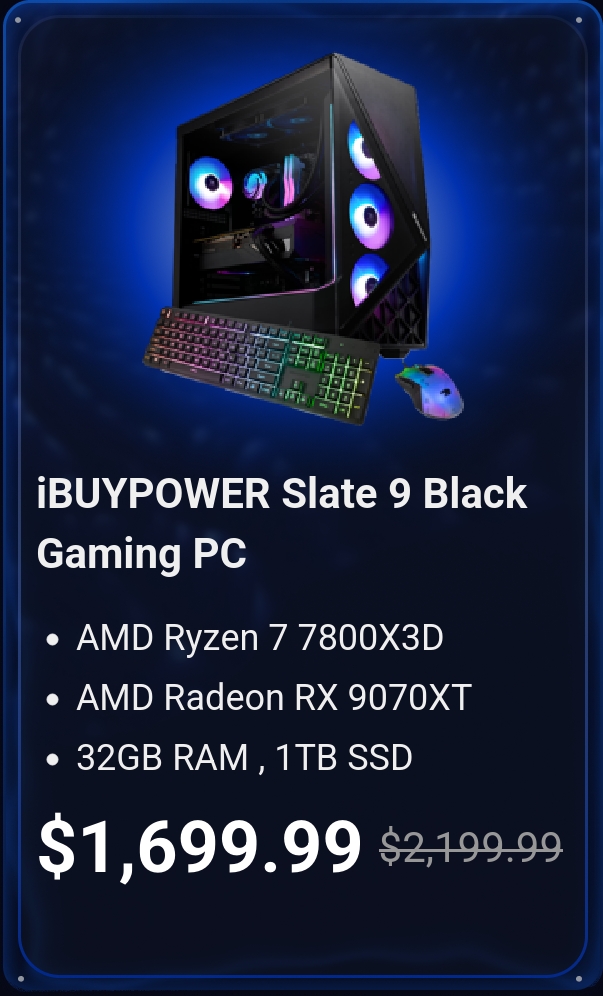
Task: Select the AMD Radeon RX 9070XT spec
Action: point(274,697)
